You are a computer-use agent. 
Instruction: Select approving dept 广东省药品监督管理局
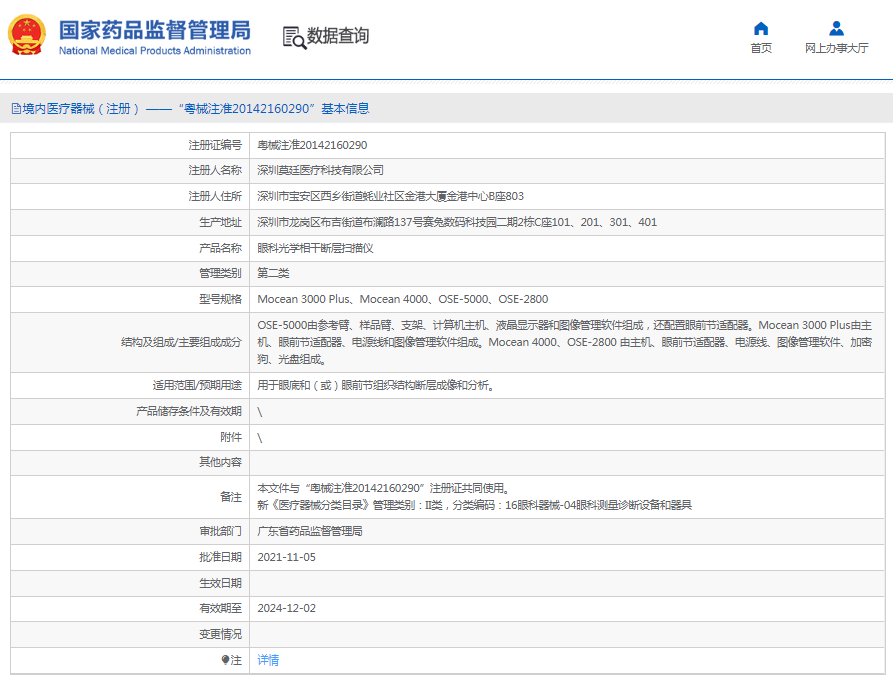click(310, 531)
